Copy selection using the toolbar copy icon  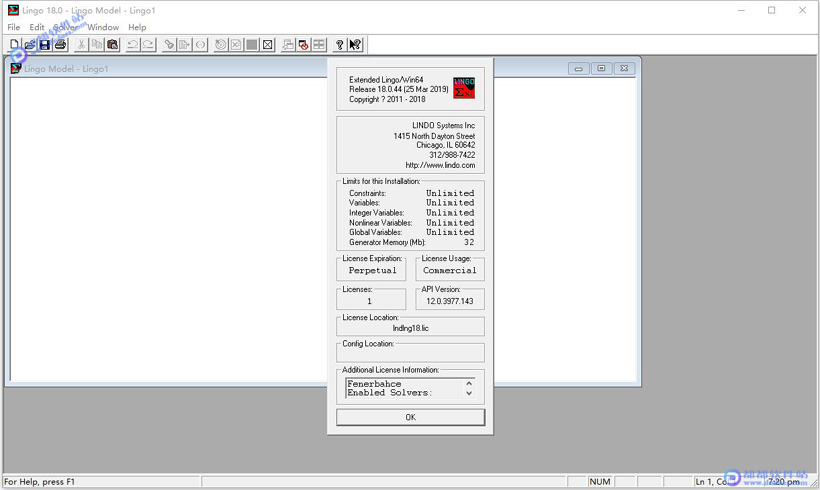97,45
